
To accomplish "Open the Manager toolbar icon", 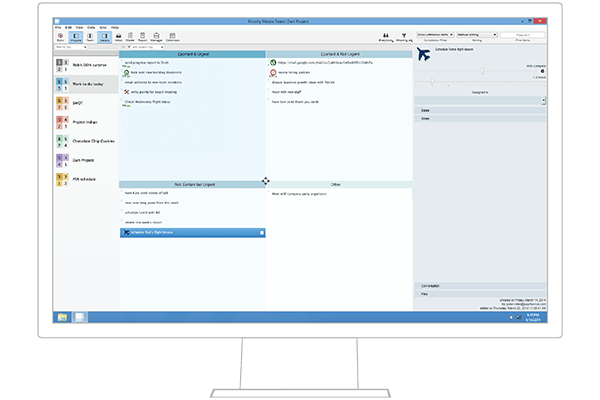I will 156,37.
